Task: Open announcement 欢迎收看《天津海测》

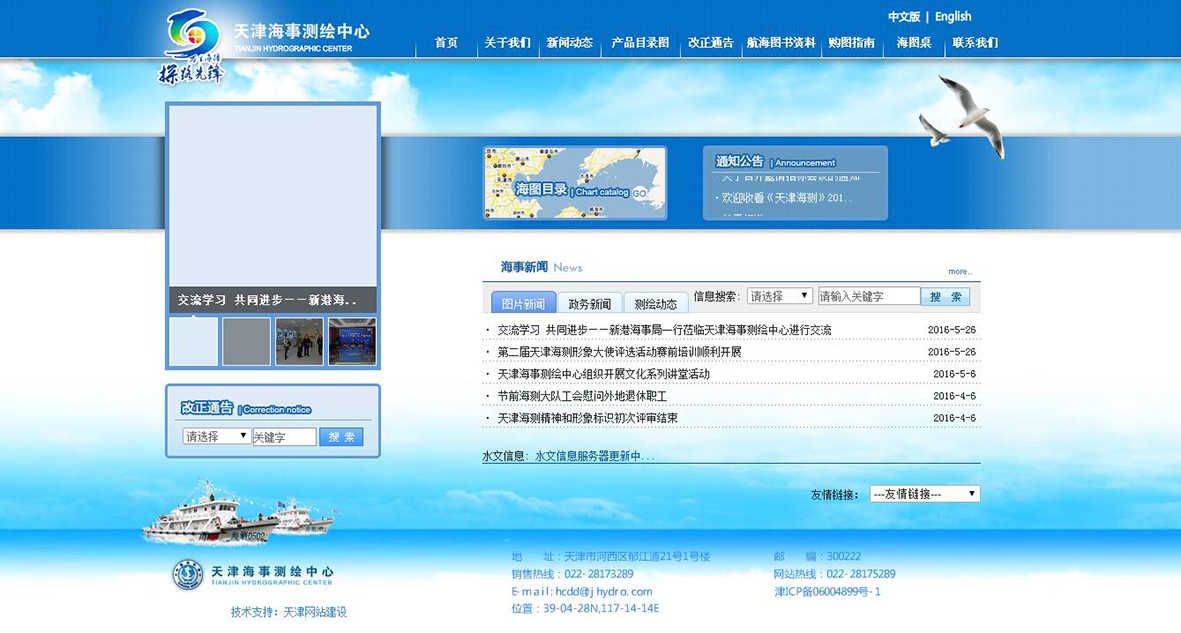Action: (786, 197)
